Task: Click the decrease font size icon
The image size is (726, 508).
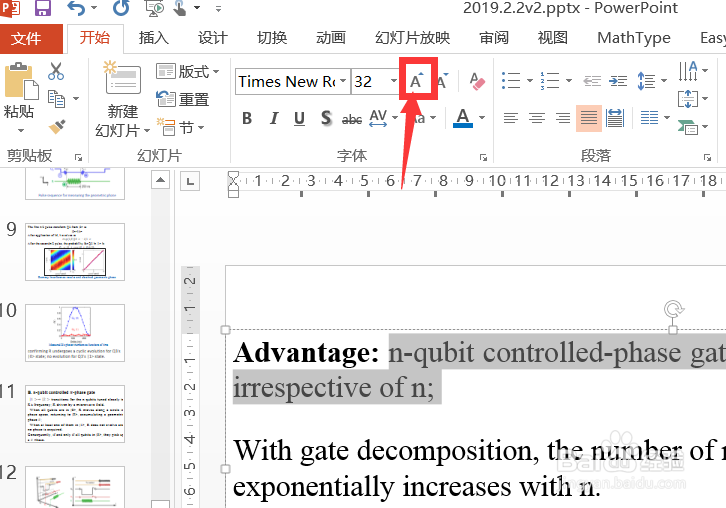Action: tap(443, 82)
